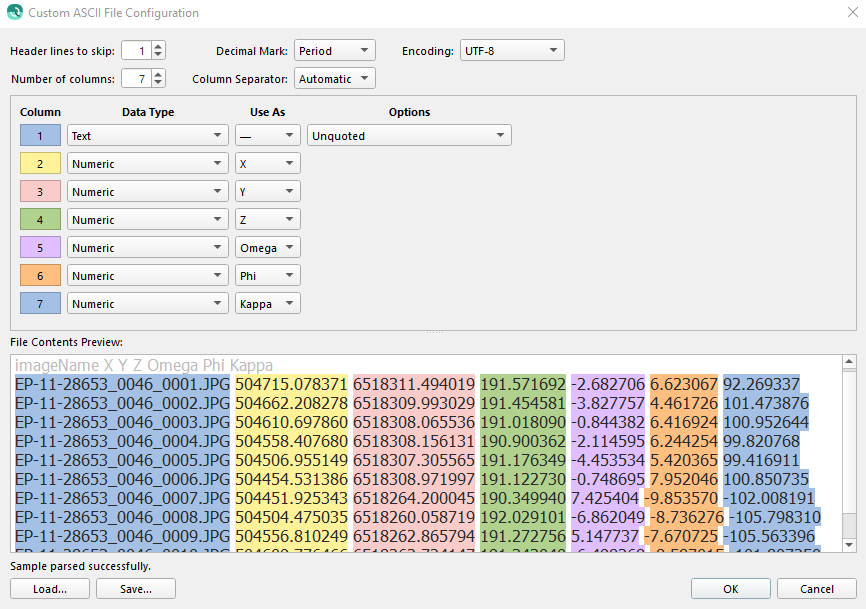Confirm configuration with OK button

point(730,589)
